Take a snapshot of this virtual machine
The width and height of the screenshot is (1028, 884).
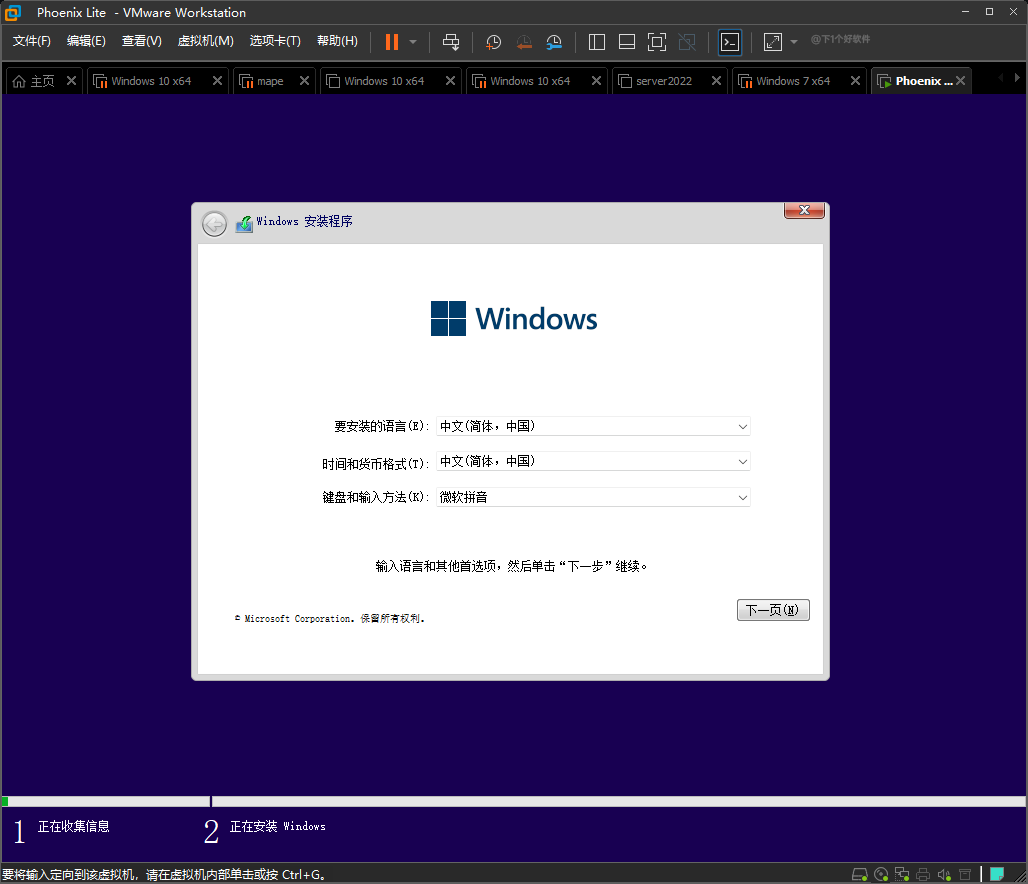(x=493, y=42)
